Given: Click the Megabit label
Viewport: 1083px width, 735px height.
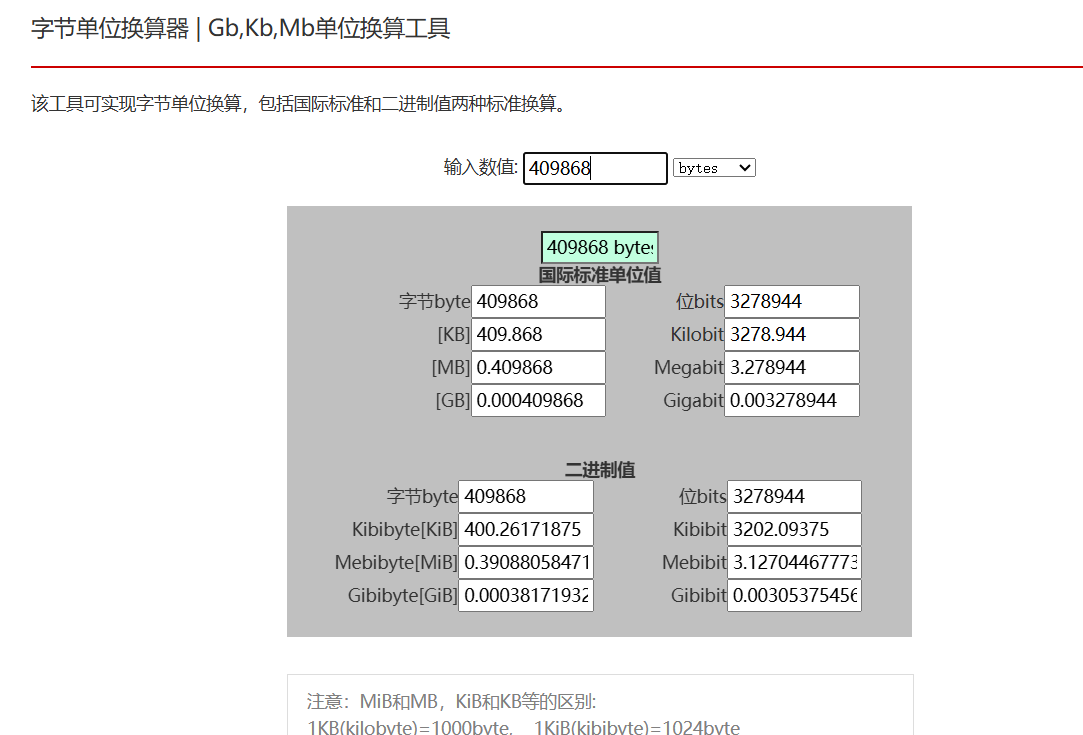Looking at the screenshot, I should (689, 368).
